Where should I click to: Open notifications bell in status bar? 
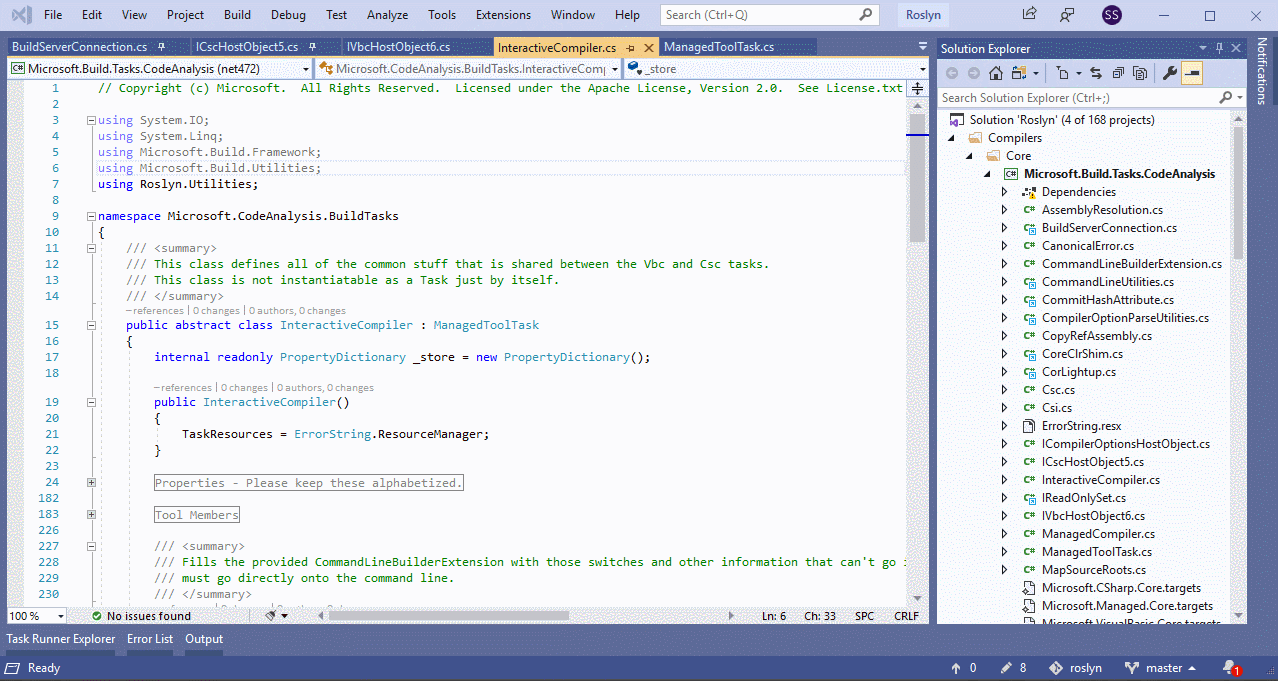pos(1229,668)
